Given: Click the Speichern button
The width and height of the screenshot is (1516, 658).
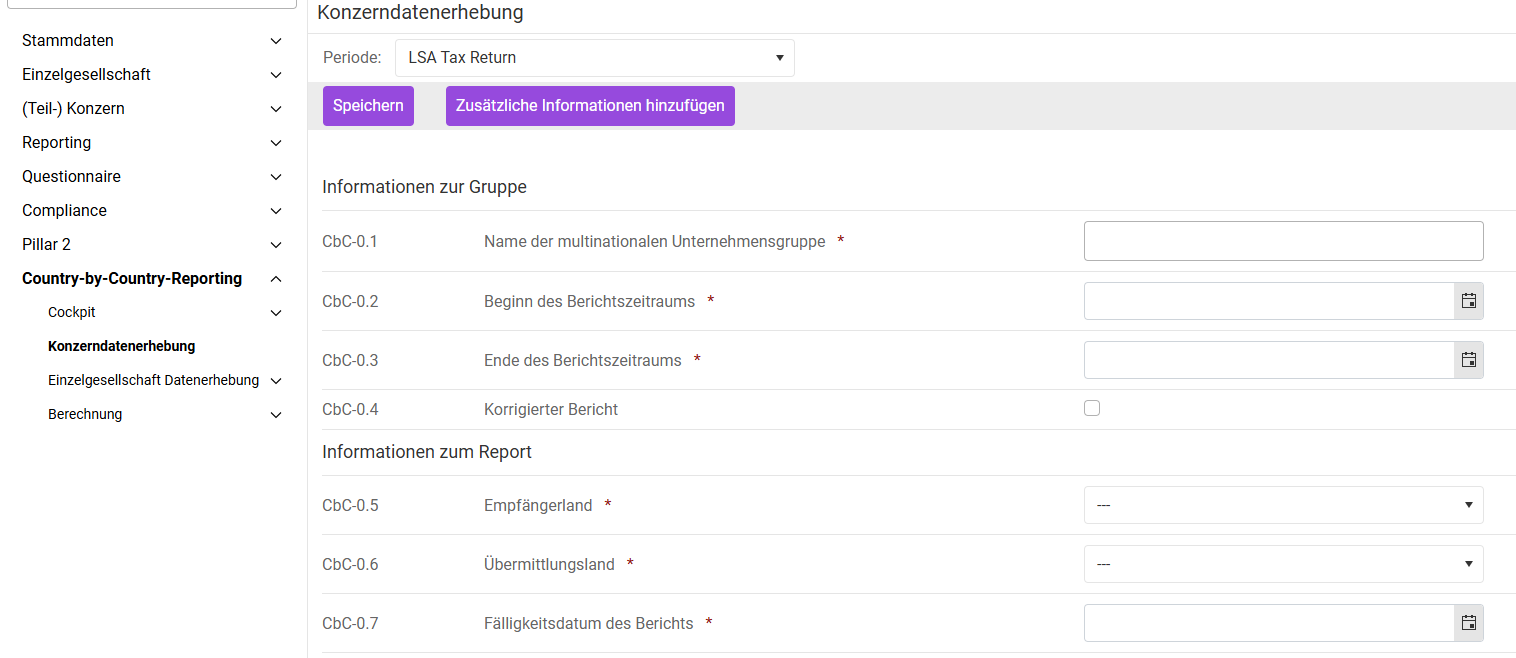Looking at the screenshot, I should [x=368, y=106].
